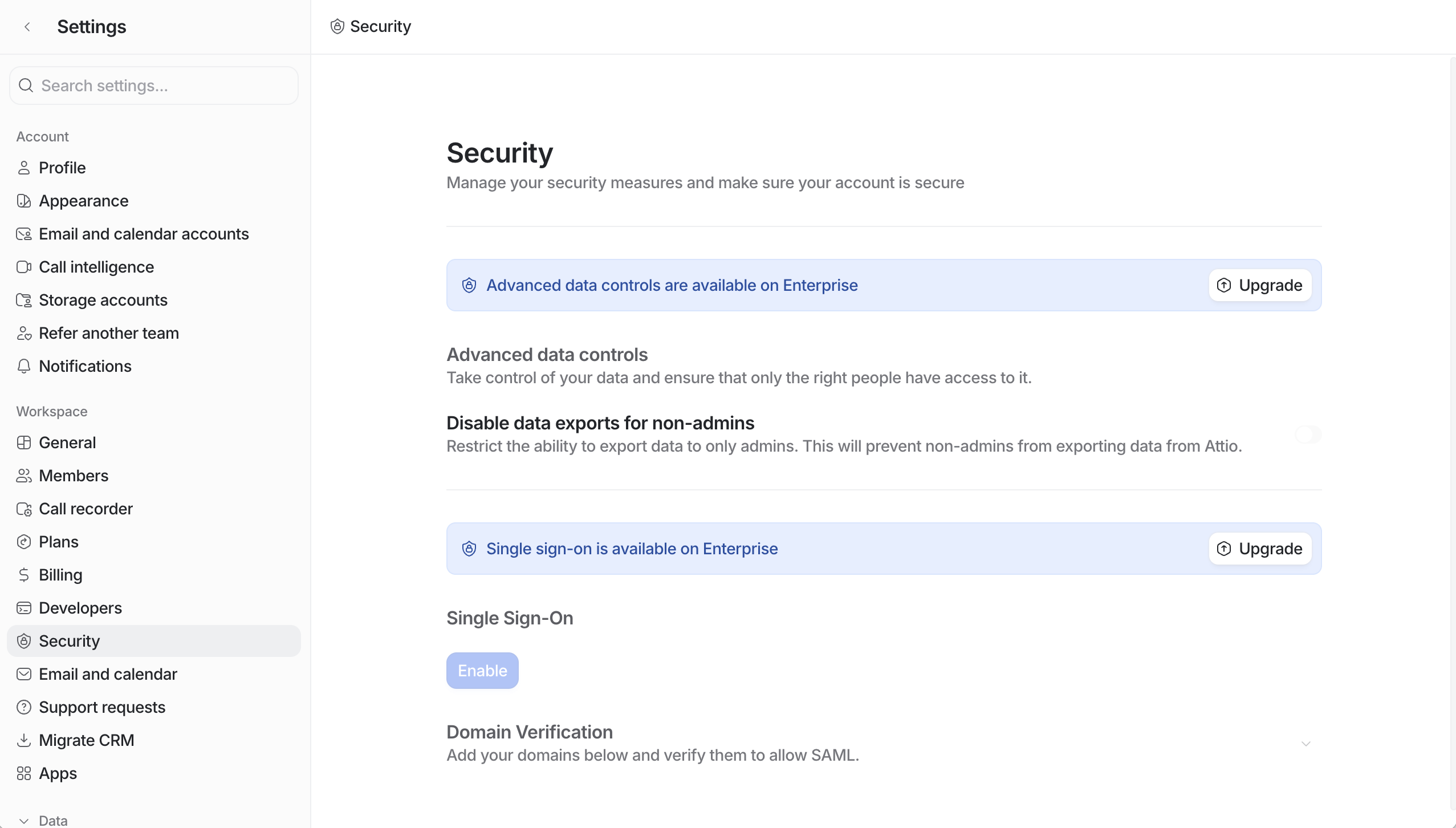Open Call intelligence via its camera icon

(24, 266)
